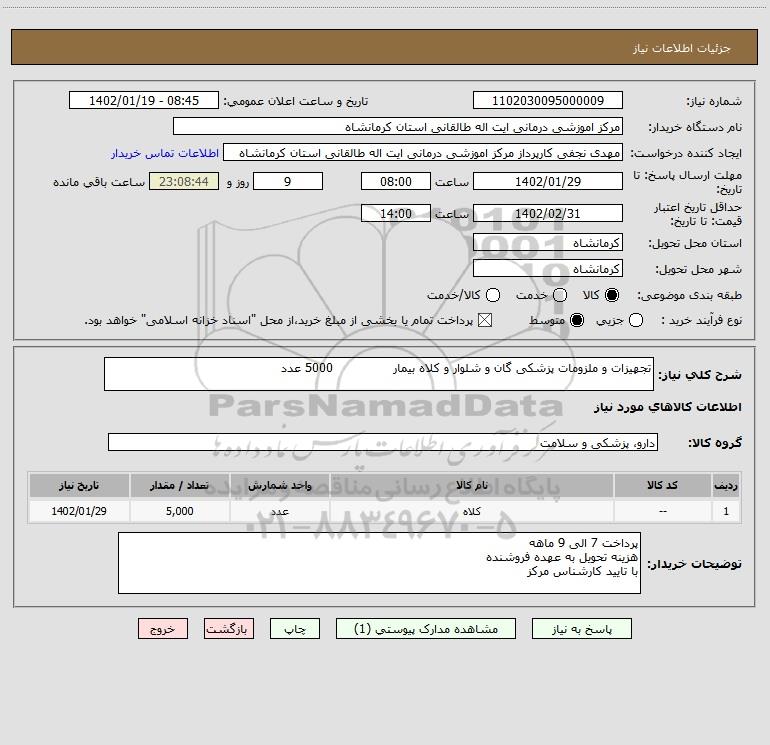The image size is (770, 745).
Task: Click the 'تعداد / مقدار' column header
Action: click(179, 485)
